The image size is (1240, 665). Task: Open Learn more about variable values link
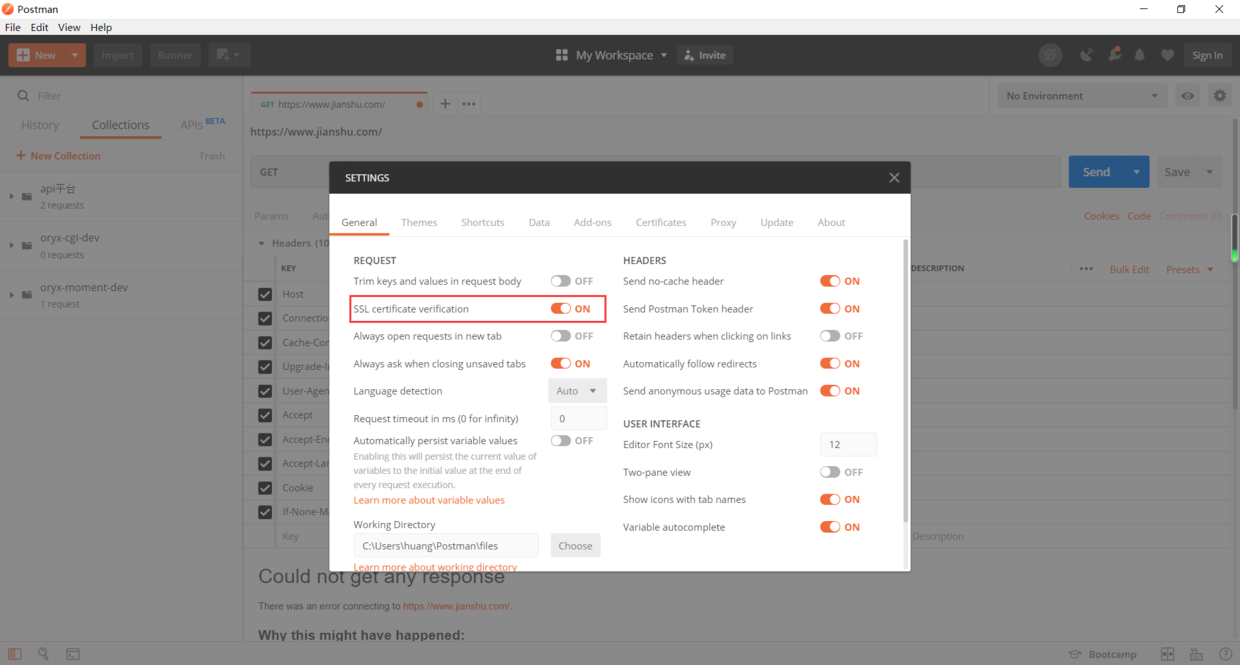click(x=429, y=500)
